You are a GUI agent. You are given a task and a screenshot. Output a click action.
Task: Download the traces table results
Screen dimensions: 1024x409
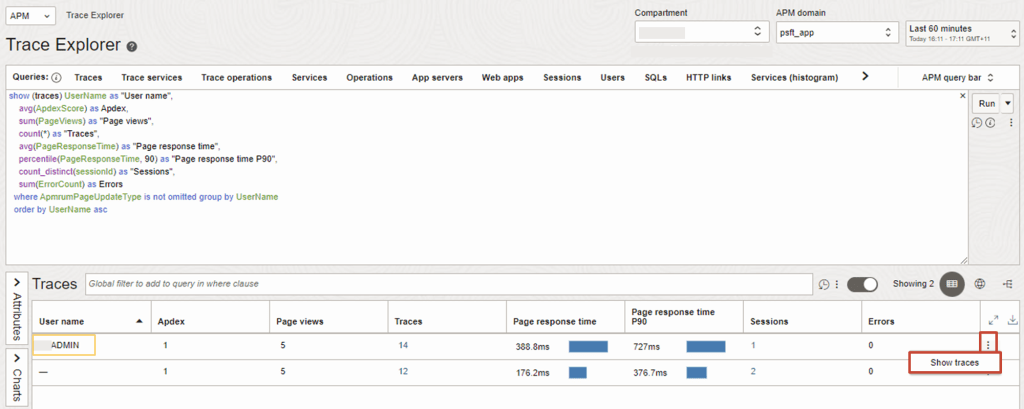pos(1013,321)
